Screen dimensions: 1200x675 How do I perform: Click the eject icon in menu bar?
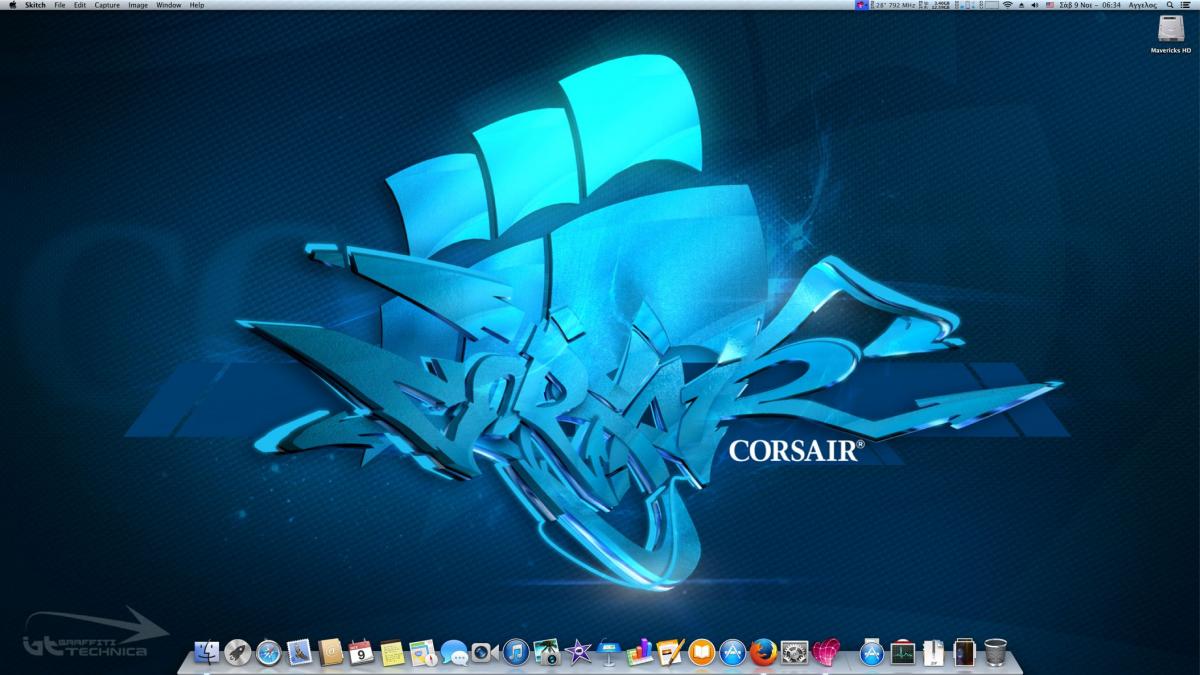[1022, 5]
